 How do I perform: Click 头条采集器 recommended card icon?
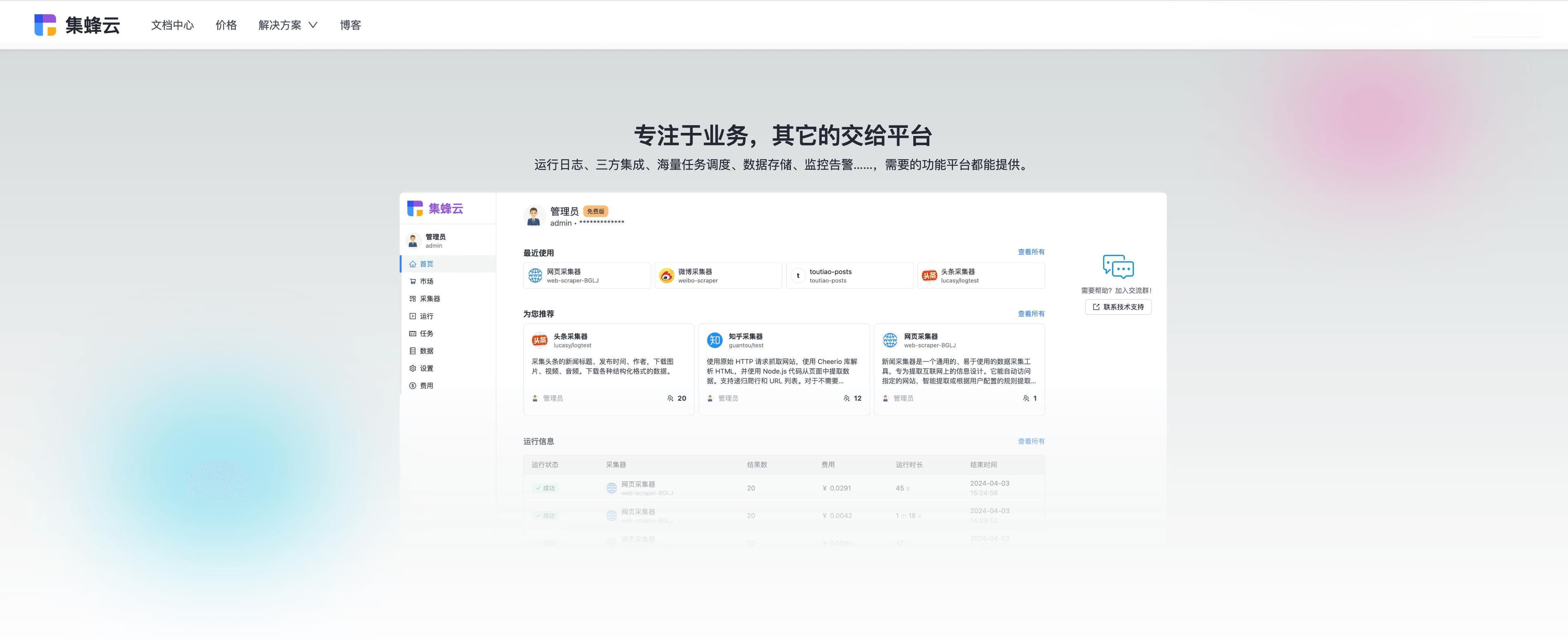tap(539, 340)
